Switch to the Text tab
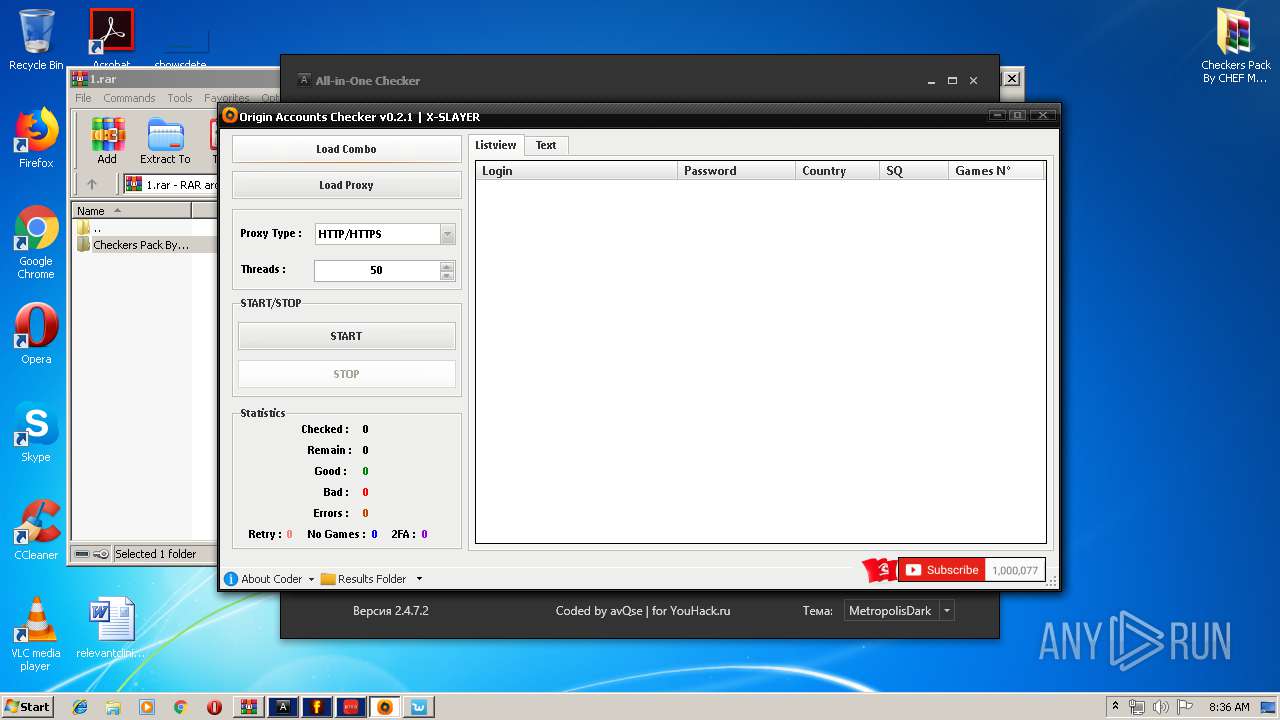This screenshot has width=1280, height=720. 546,146
